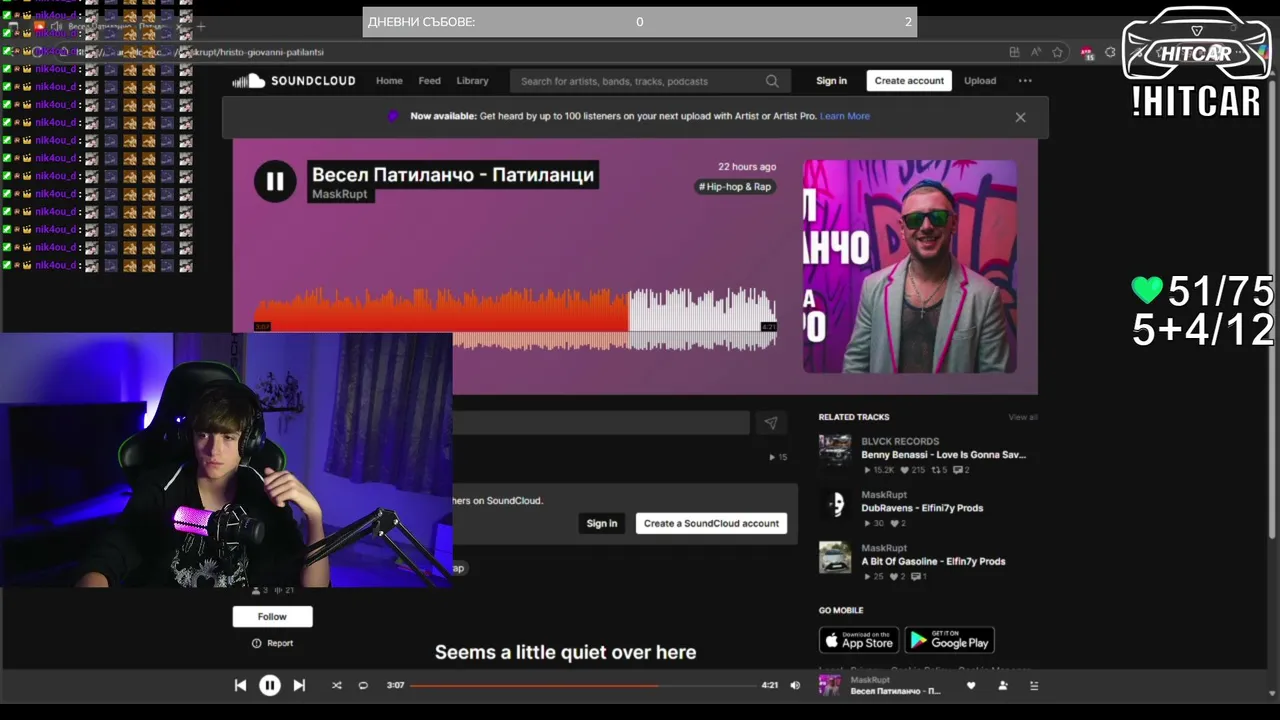Click the red extension icon with badge 15

(x=1087, y=53)
